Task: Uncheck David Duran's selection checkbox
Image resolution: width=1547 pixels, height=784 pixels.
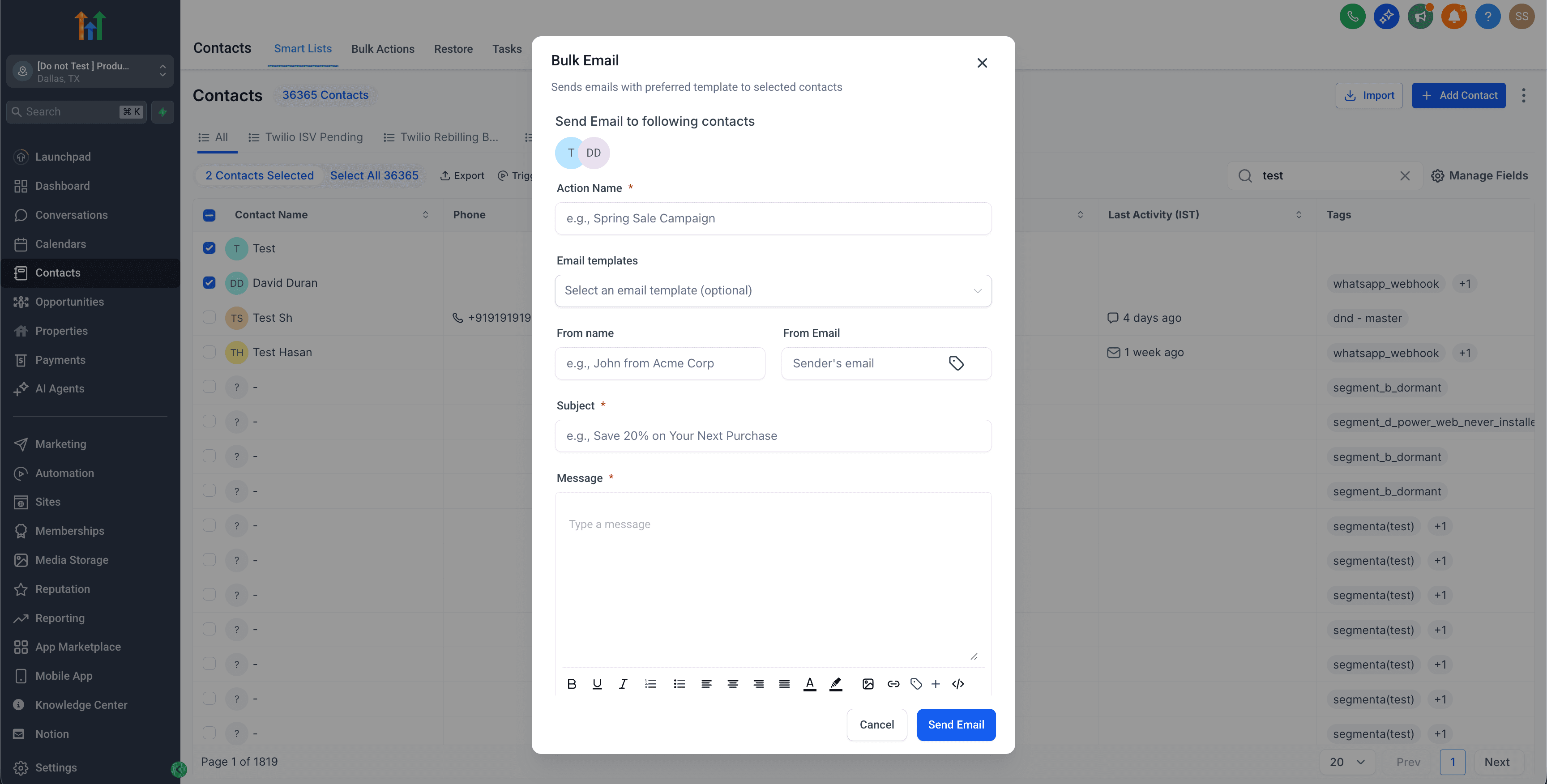Action: (x=209, y=282)
